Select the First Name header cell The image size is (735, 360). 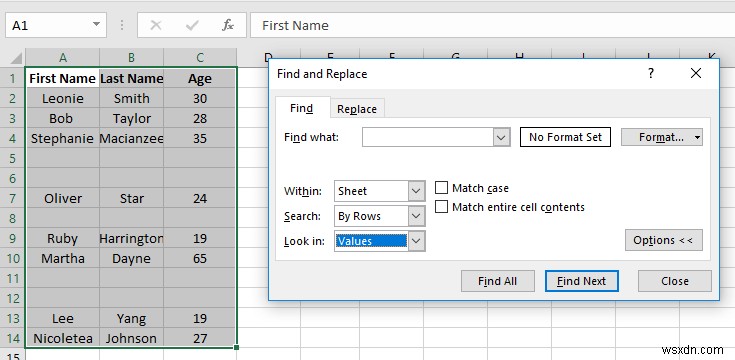62,78
